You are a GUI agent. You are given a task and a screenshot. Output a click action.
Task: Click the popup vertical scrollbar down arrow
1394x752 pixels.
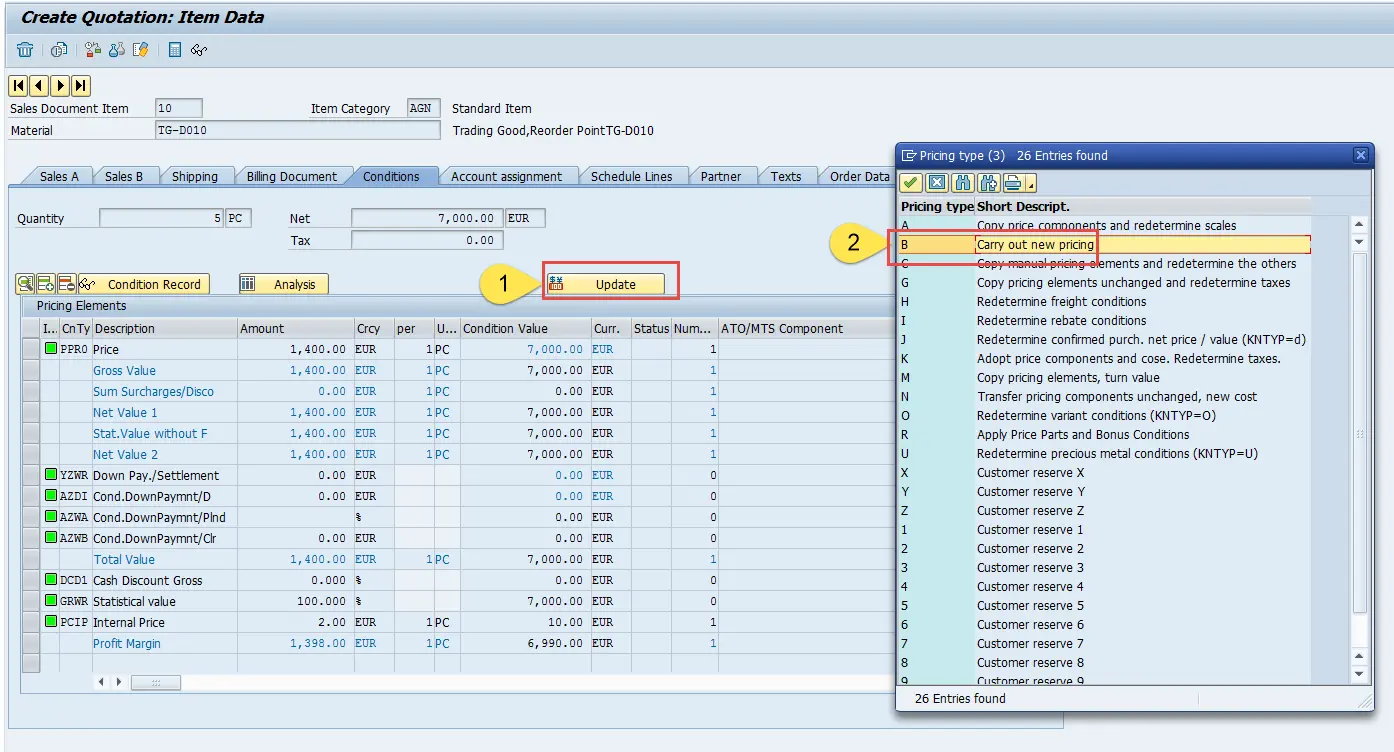[1359, 674]
